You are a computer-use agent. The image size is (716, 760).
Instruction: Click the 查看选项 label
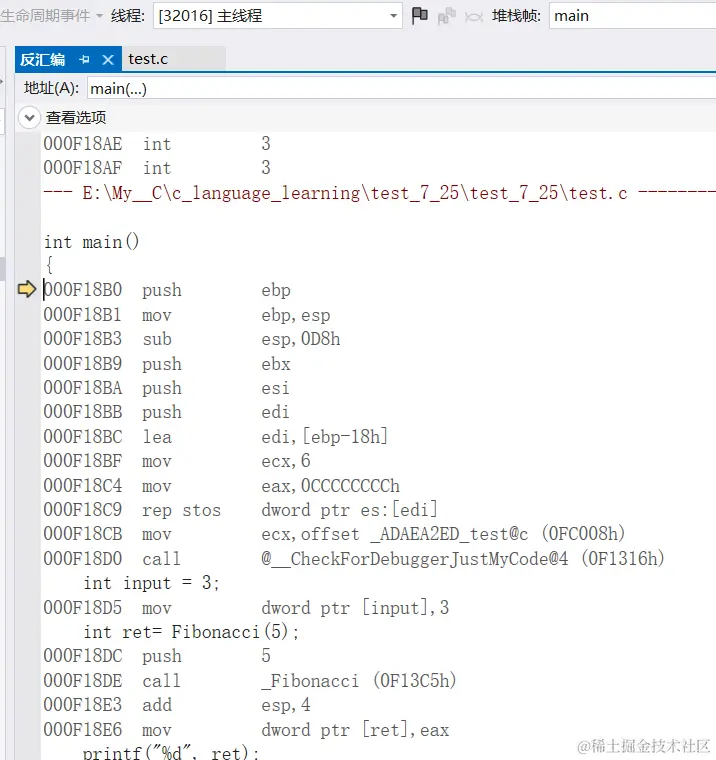click(x=76, y=118)
